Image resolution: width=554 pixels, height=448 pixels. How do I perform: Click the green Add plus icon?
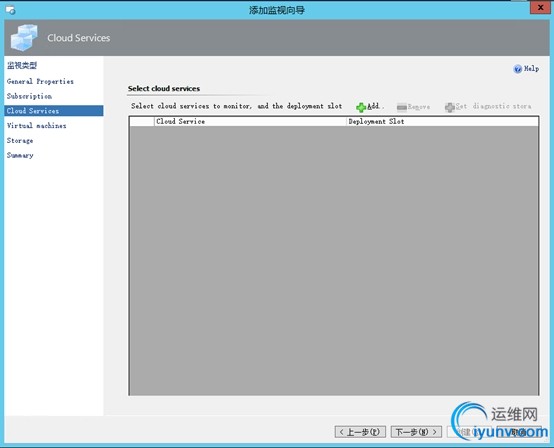click(361, 107)
